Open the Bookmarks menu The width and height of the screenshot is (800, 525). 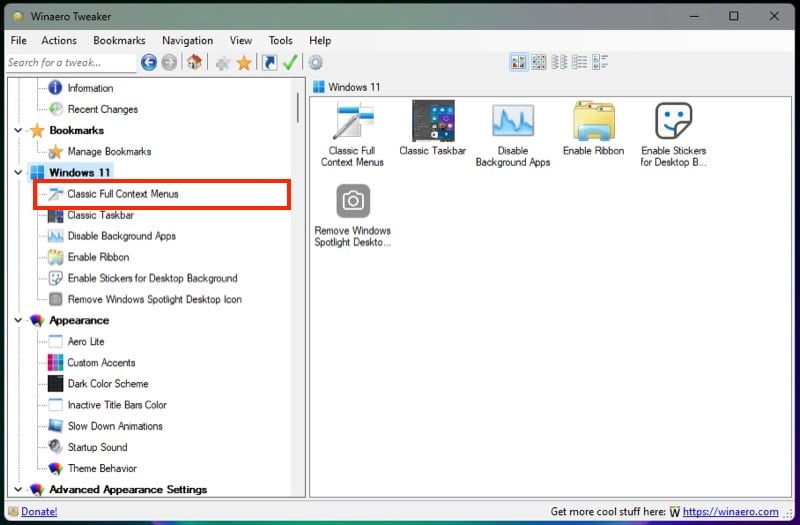(x=119, y=40)
